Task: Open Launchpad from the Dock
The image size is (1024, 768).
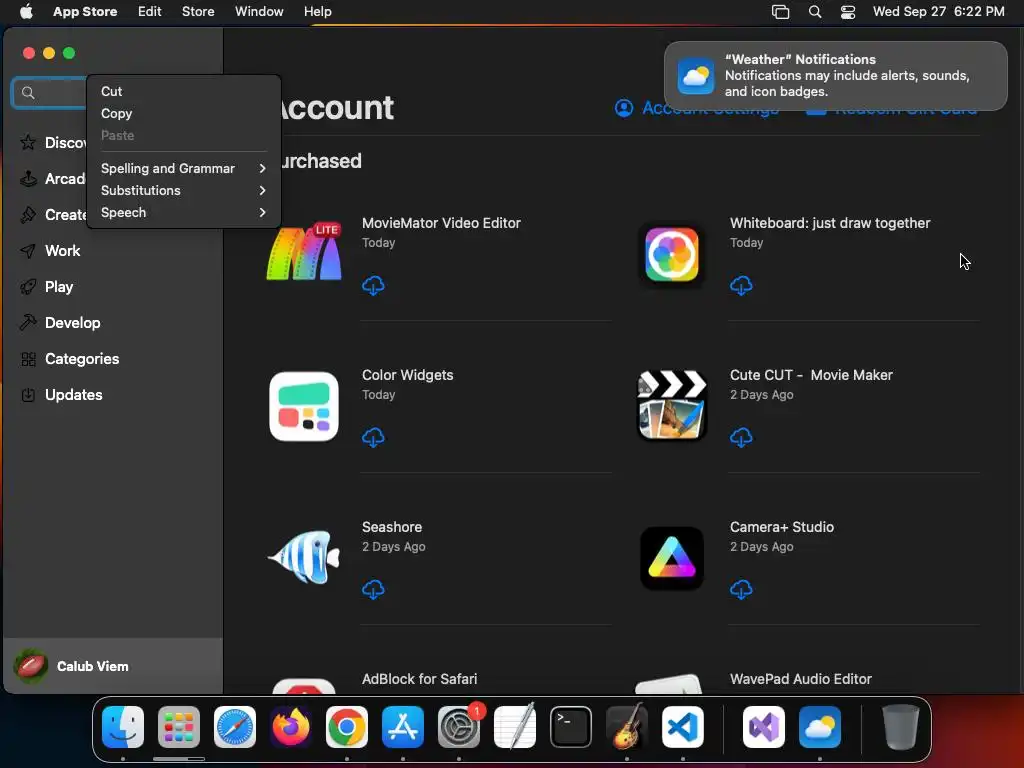Action: (179, 727)
